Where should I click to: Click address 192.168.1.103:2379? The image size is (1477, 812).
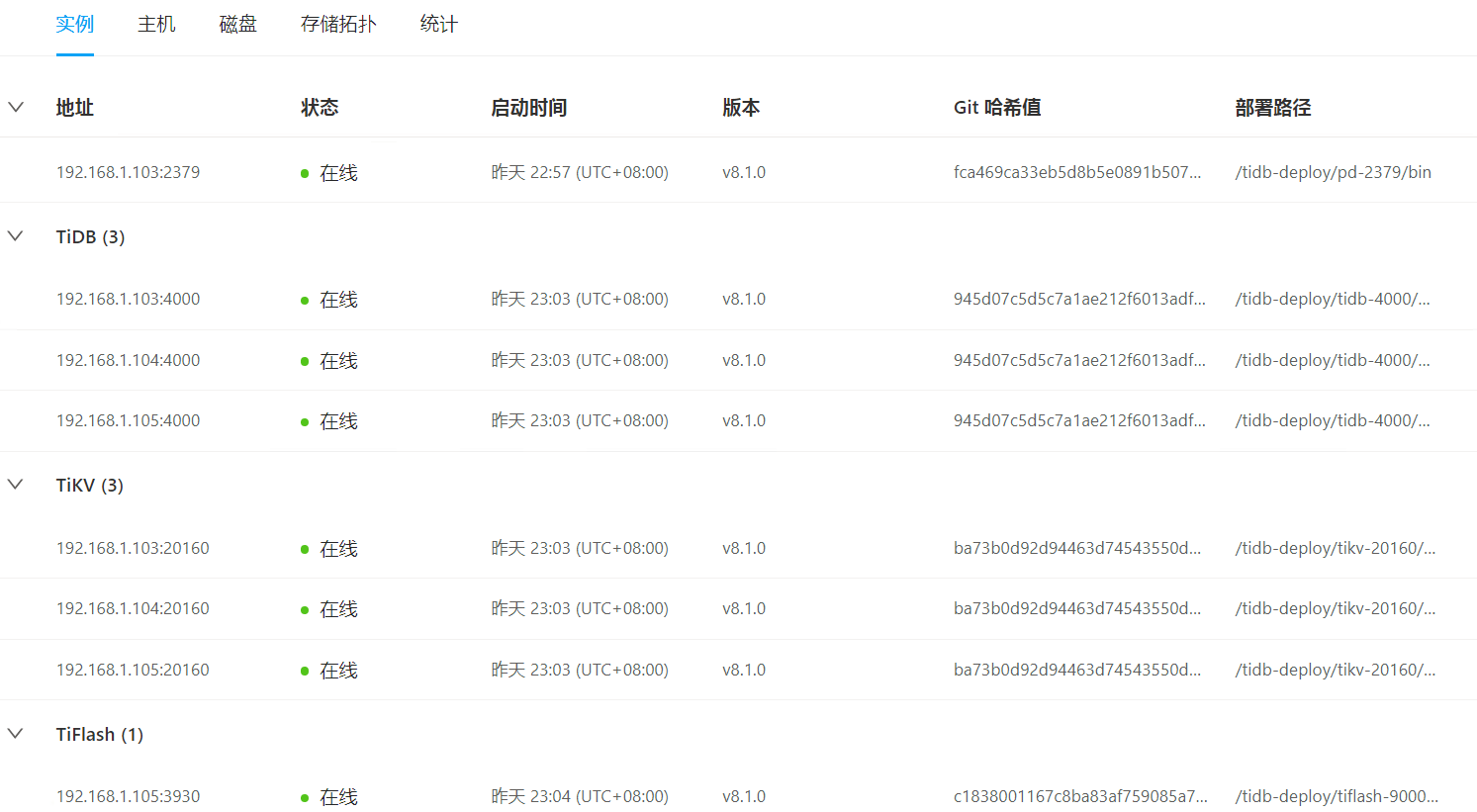pyautogui.click(x=128, y=172)
